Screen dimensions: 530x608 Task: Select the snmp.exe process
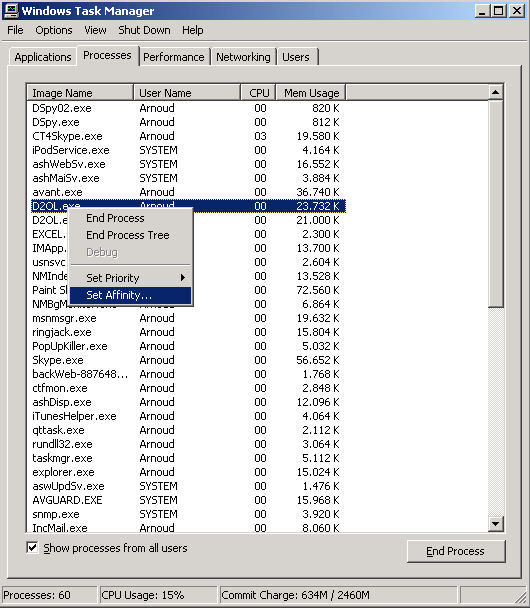pos(186,514)
